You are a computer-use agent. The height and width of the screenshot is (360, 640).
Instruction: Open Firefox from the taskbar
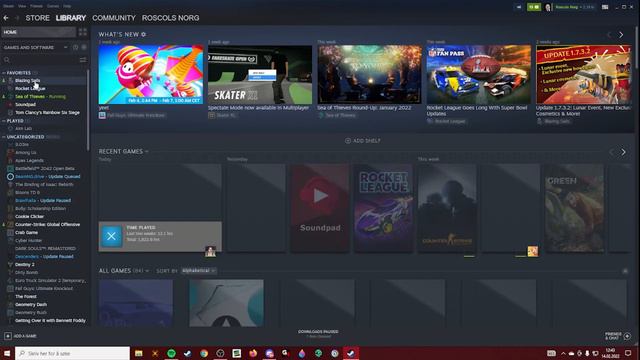[x=253, y=353]
